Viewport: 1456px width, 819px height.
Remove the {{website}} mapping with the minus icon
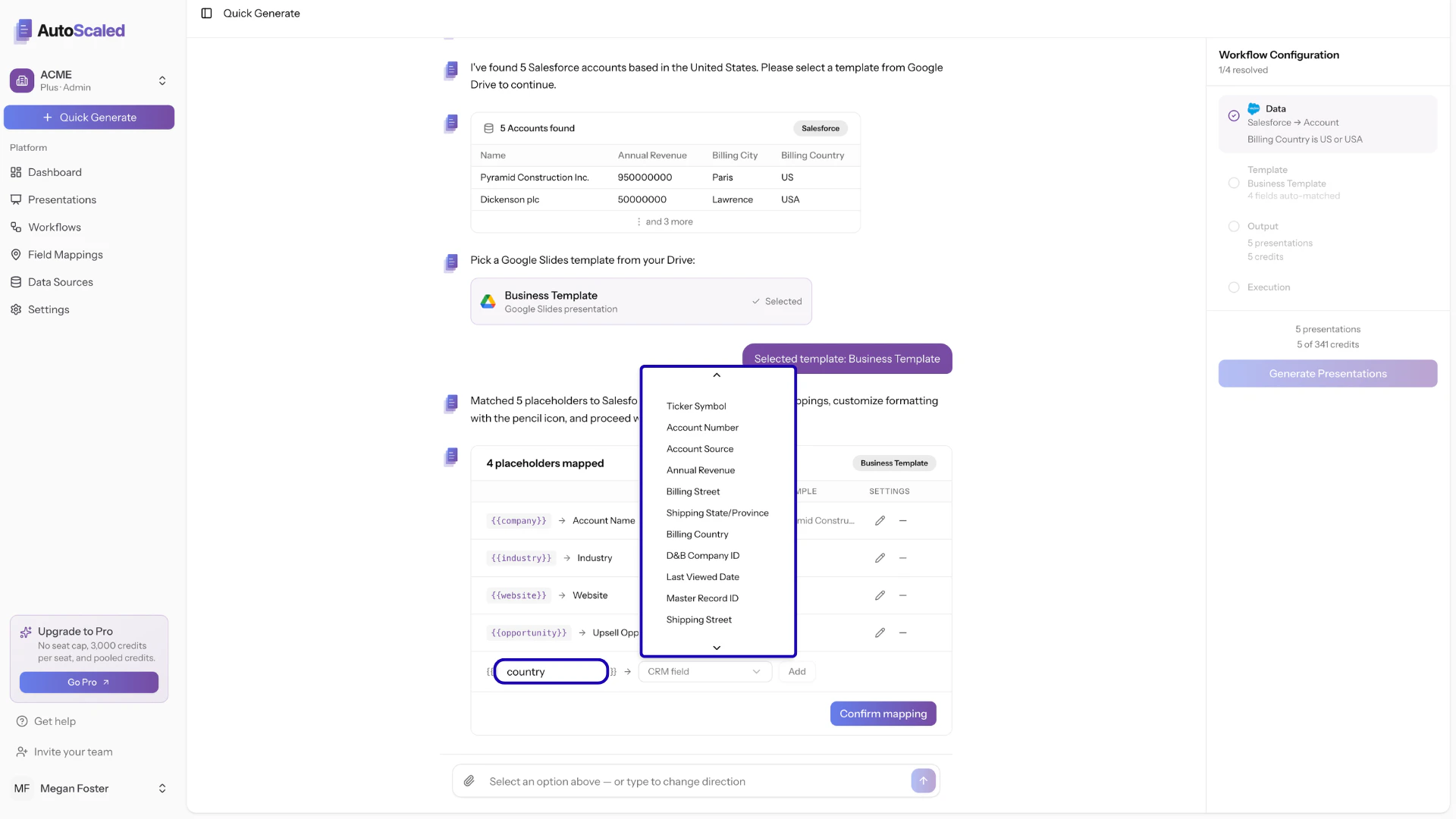902,595
